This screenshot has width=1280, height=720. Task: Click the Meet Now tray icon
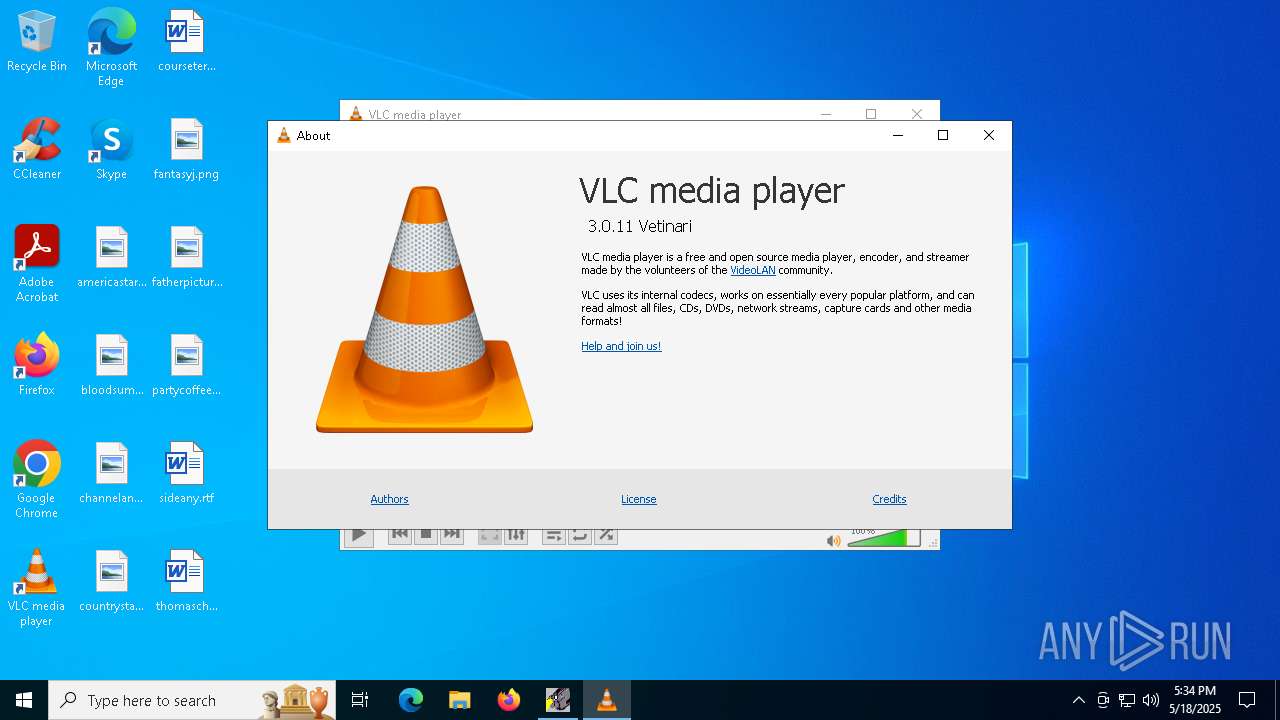coord(1103,700)
